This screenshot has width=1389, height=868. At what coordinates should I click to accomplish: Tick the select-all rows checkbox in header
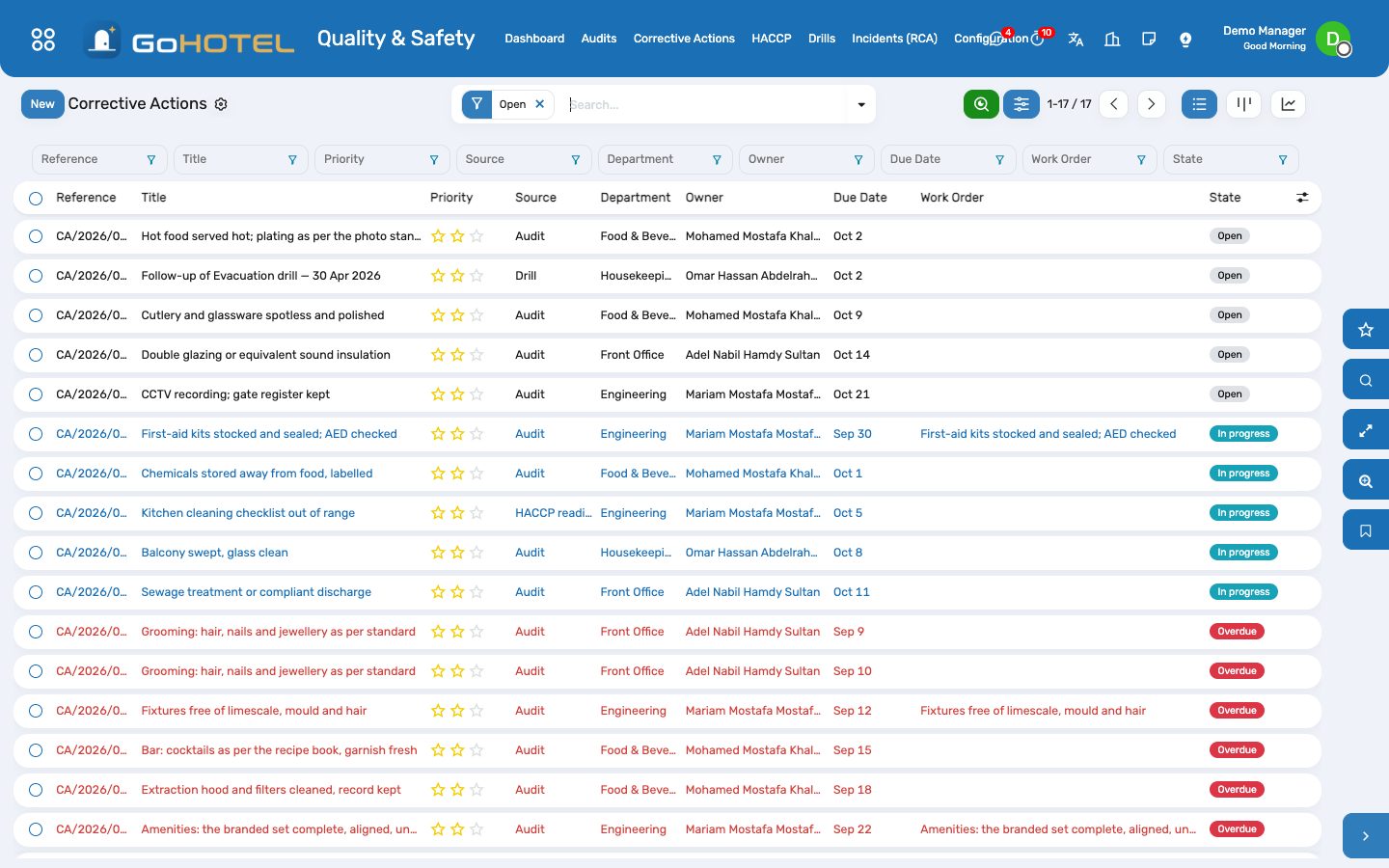point(36,198)
